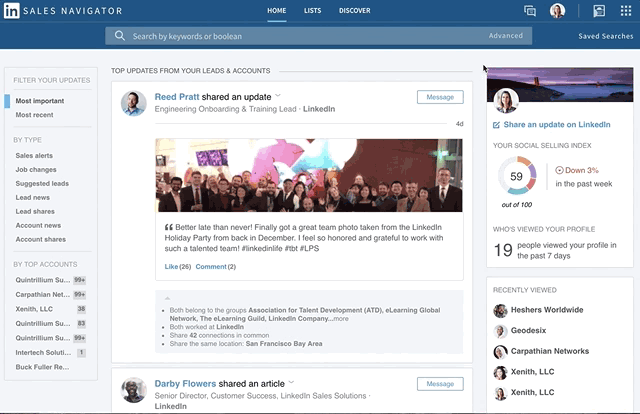Like Reed Pratt's update
This screenshot has width=640, height=414.
point(171,267)
